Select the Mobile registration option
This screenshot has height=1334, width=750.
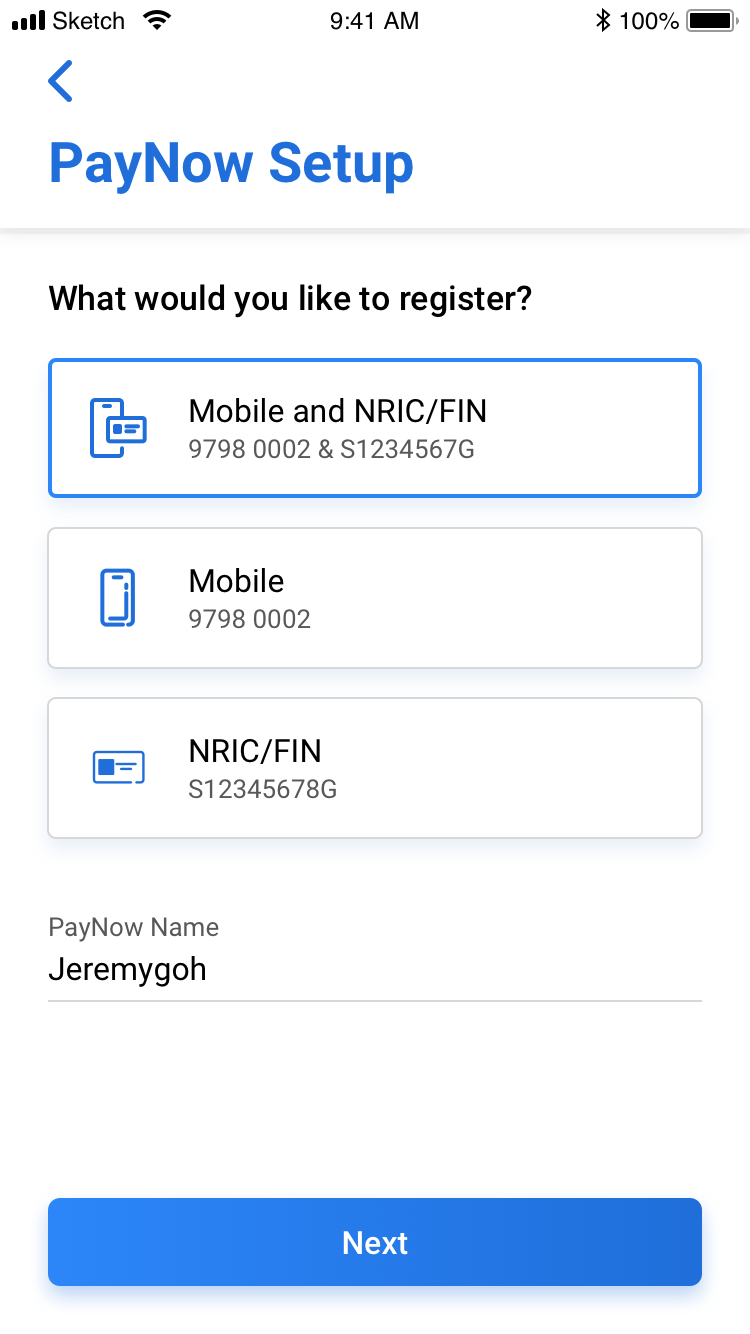[x=375, y=598]
